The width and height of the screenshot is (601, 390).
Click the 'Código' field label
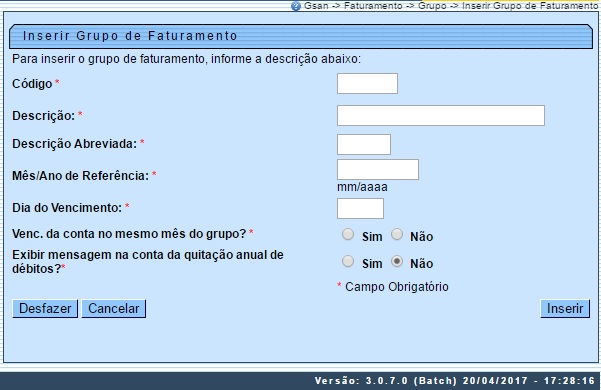[32, 84]
